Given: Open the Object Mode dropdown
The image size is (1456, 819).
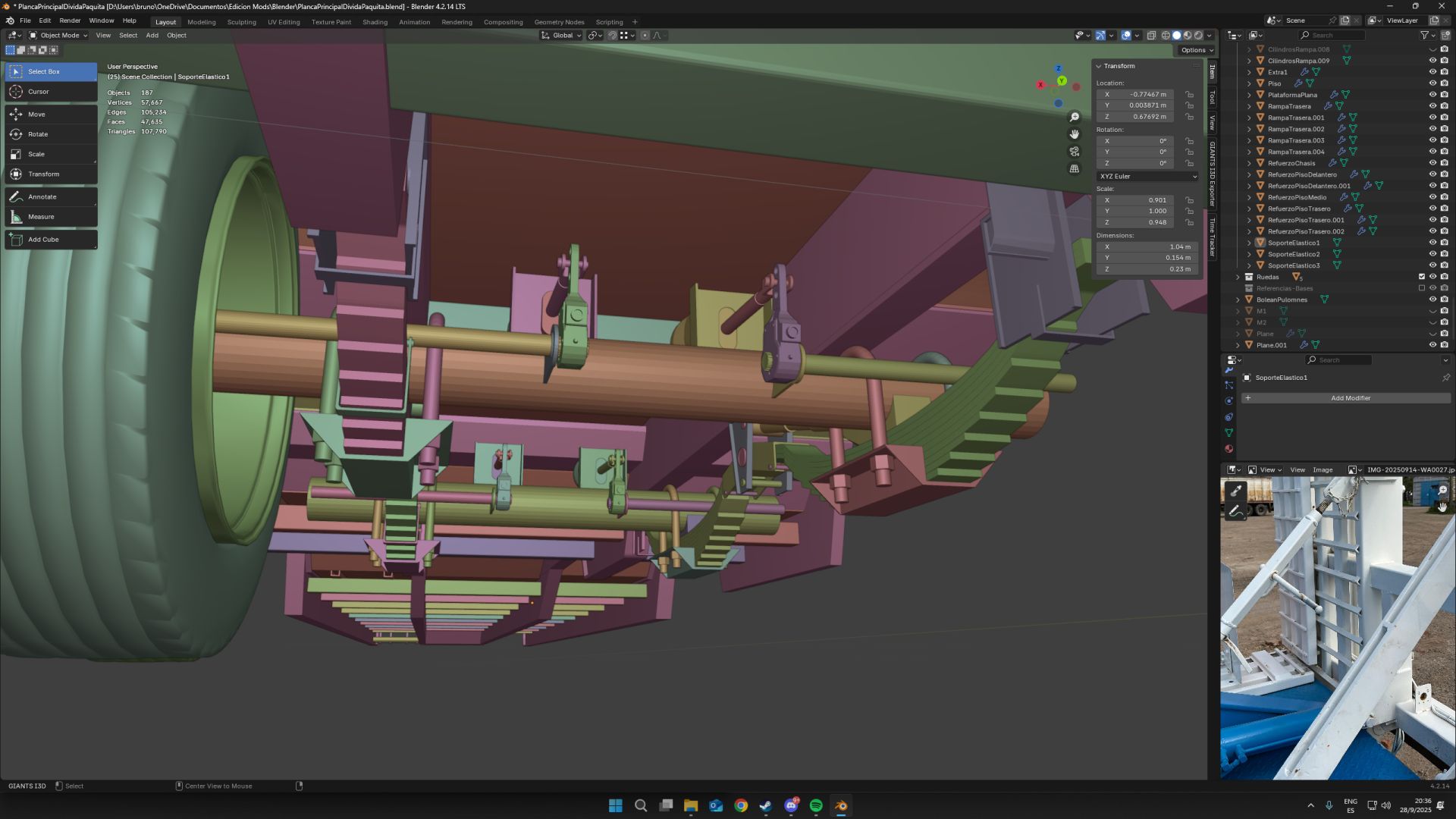Looking at the screenshot, I should 58,36.
